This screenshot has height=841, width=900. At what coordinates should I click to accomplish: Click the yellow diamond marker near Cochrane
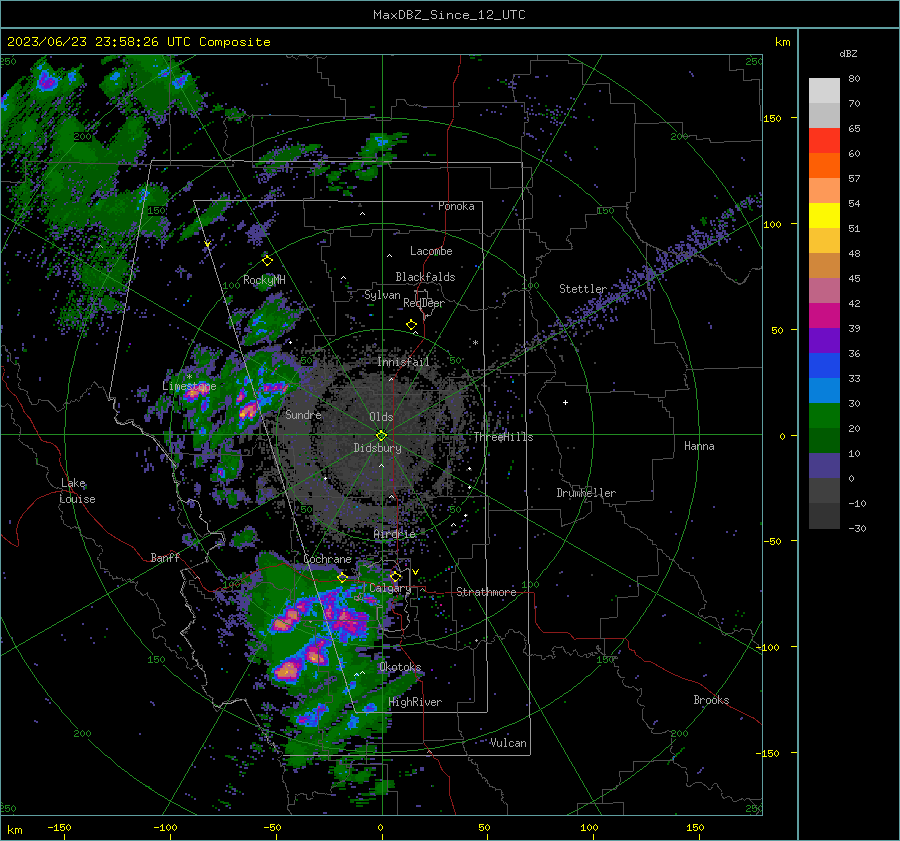(343, 577)
